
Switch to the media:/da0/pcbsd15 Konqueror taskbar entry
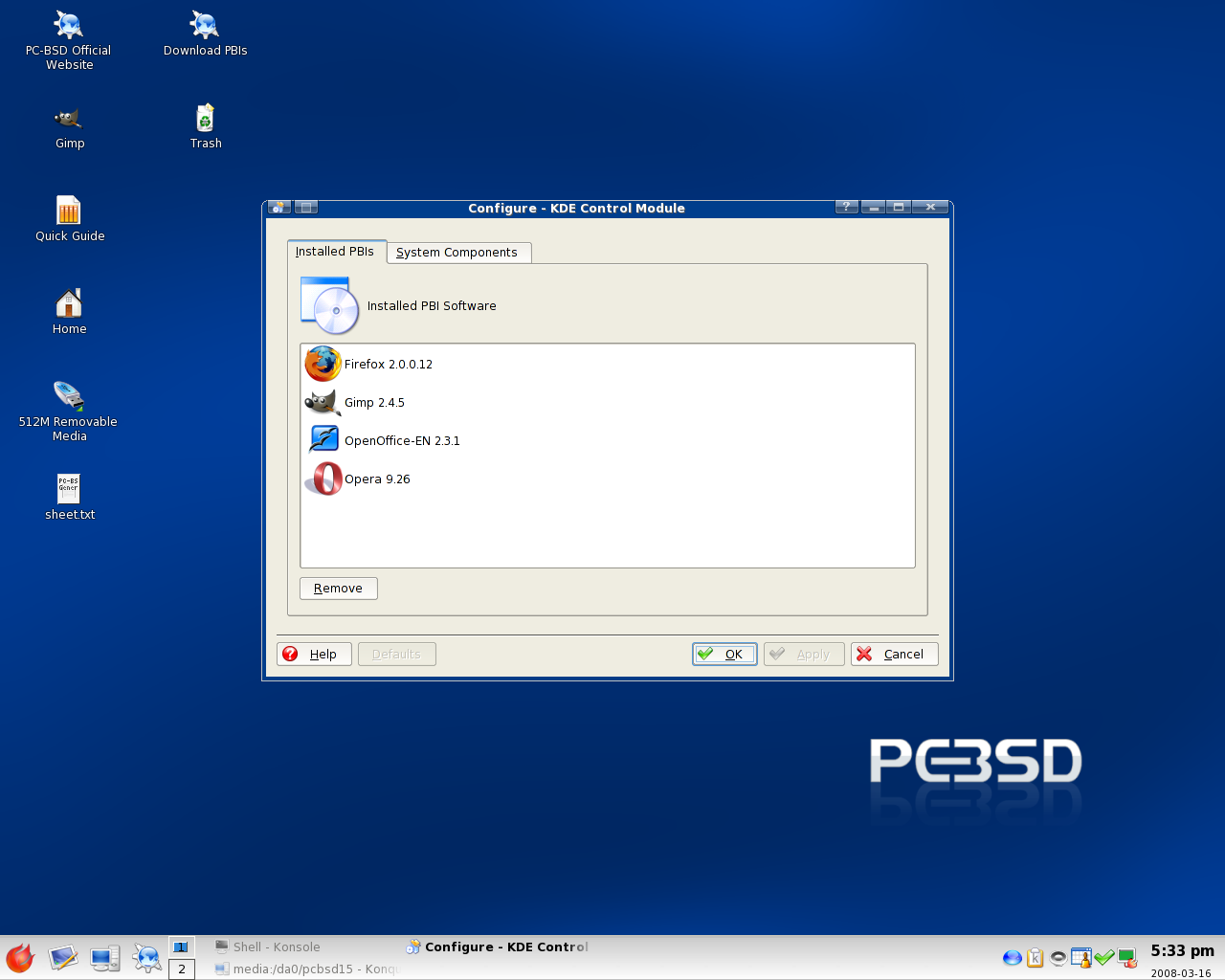click(304, 969)
